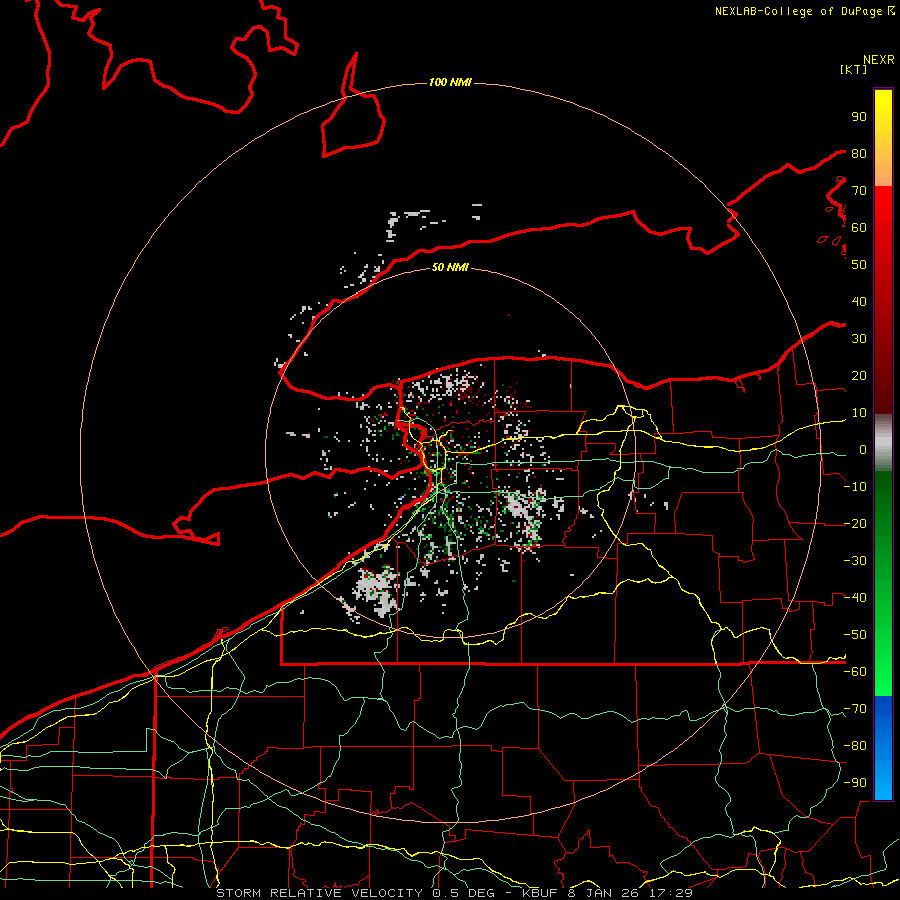
Task: Click STORM RELATIVE VELOCITY product caption
Action: pyautogui.click(x=319, y=893)
